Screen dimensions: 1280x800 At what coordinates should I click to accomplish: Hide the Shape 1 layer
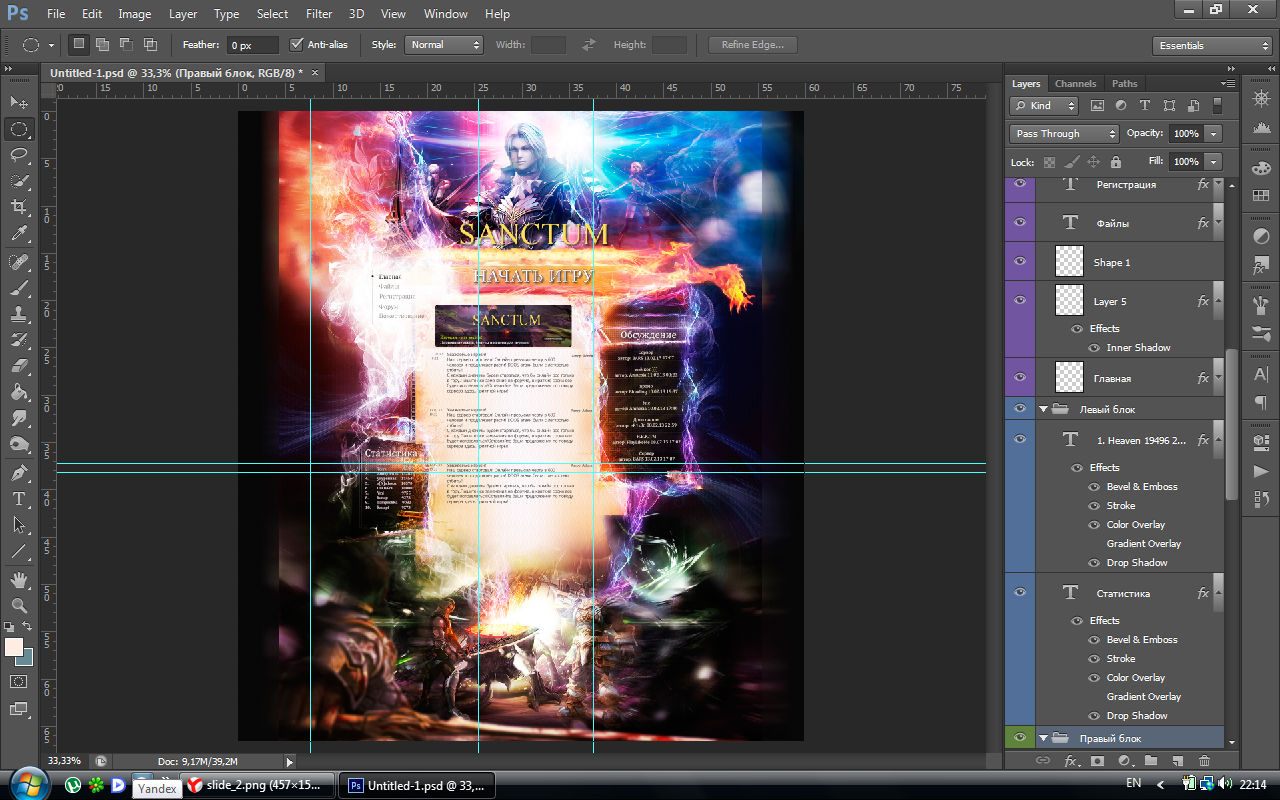(x=1020, y=262)
